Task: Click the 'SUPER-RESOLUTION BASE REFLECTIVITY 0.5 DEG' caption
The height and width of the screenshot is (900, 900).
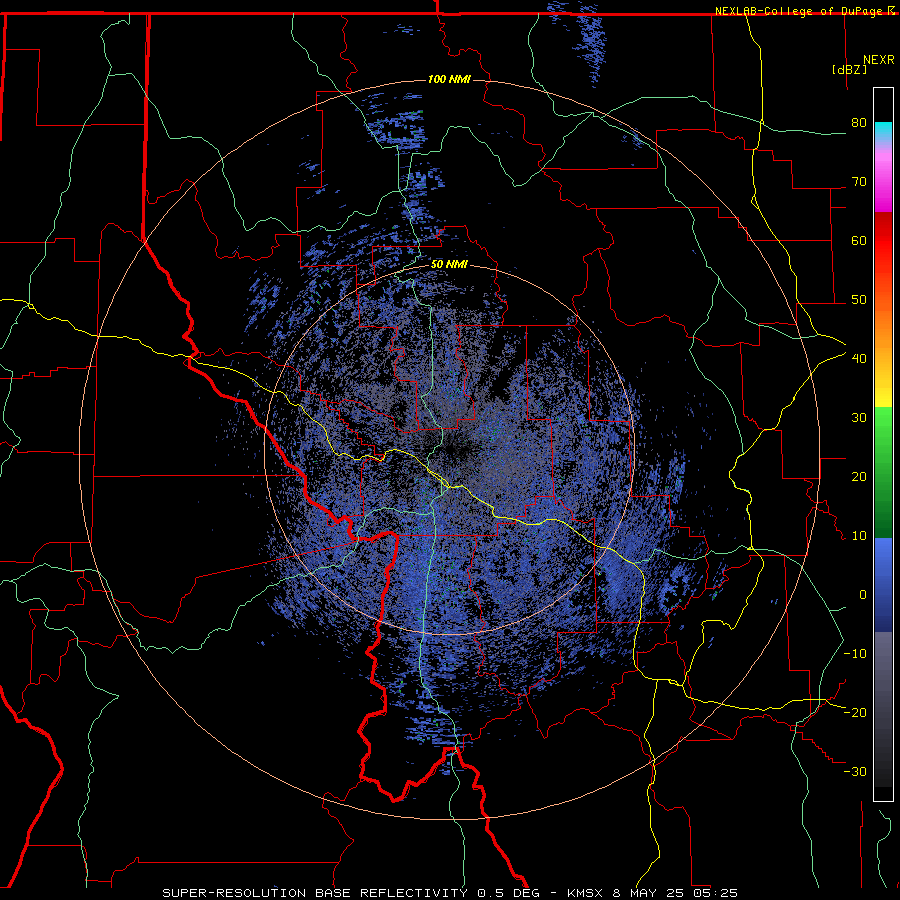Action: pyautogui.click(x=351, y=893)
